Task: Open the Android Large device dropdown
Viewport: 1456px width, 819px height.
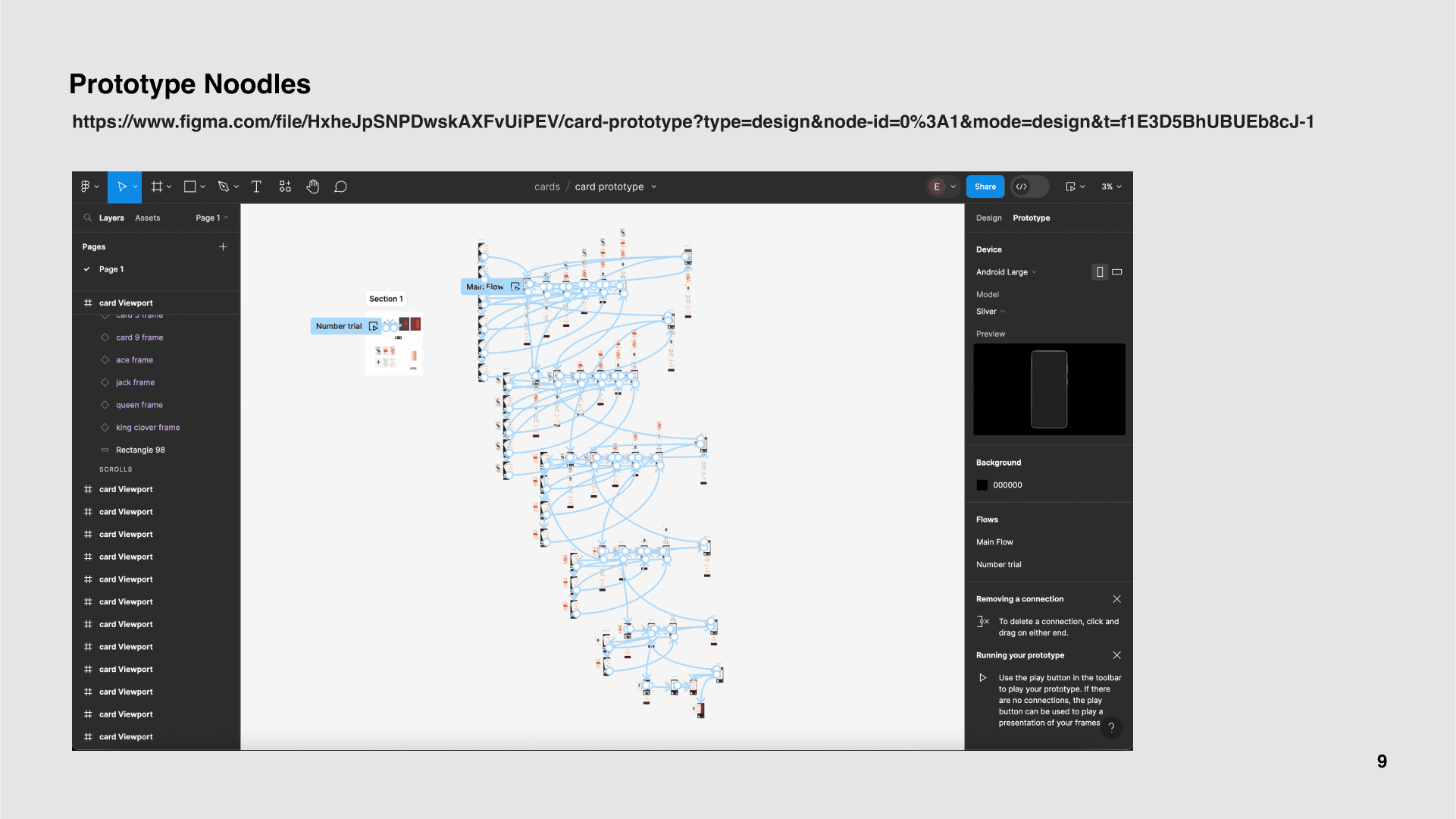Action: (1006, 272)
